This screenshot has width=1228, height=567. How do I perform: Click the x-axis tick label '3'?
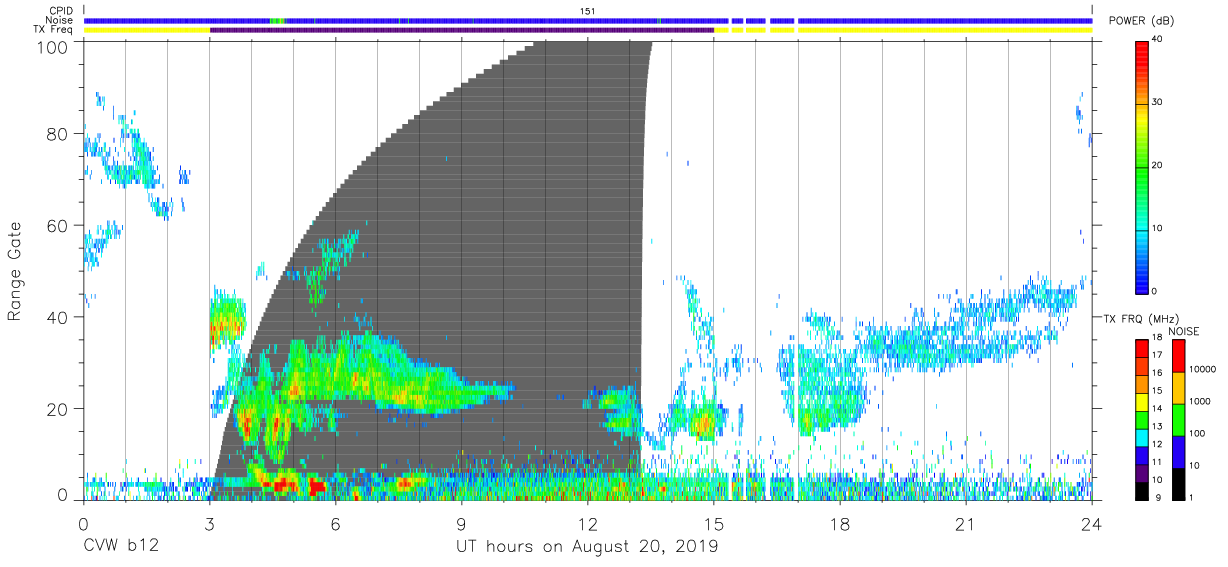(x=209, y=524)
